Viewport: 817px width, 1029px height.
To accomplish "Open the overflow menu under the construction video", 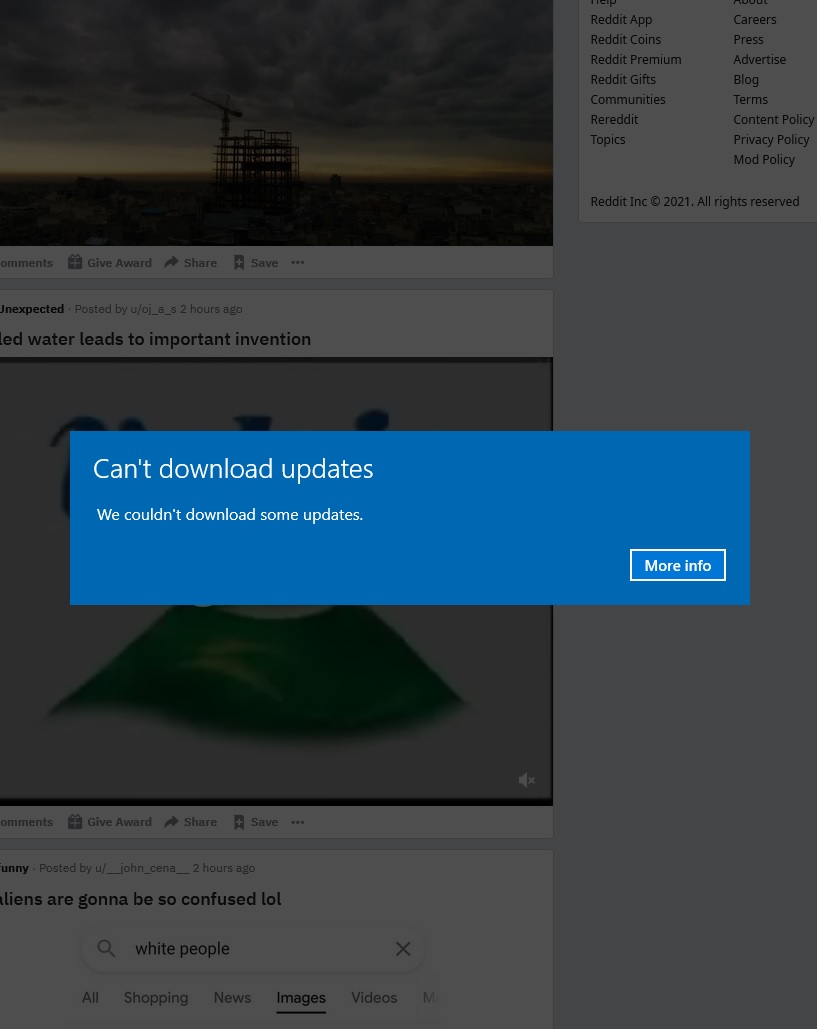I will [x=297, y=262].
